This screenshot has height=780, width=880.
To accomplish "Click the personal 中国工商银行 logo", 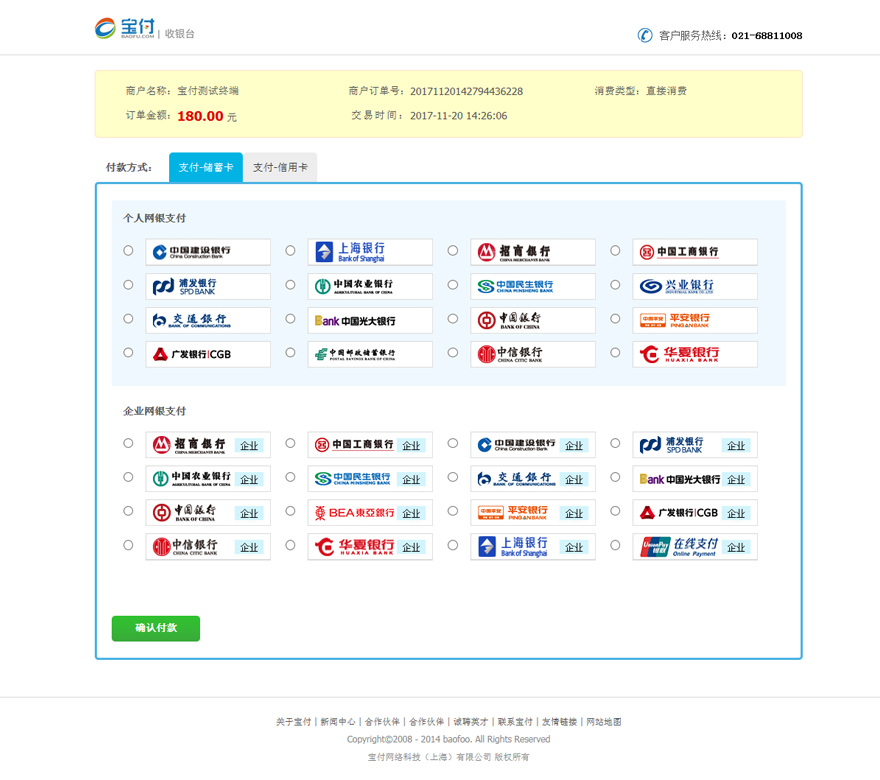I will pos(695,252).
